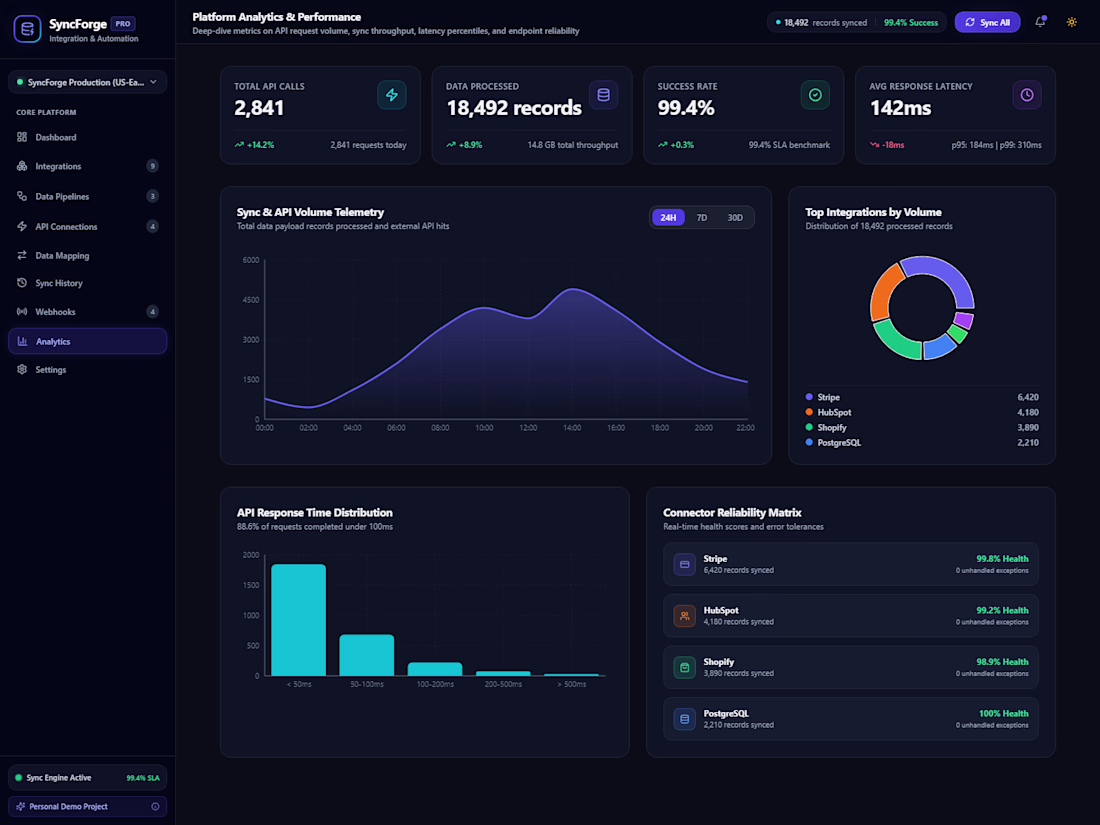Switch telemetry chart to 30D
The image size is (1100, 825).
[735, 217]
